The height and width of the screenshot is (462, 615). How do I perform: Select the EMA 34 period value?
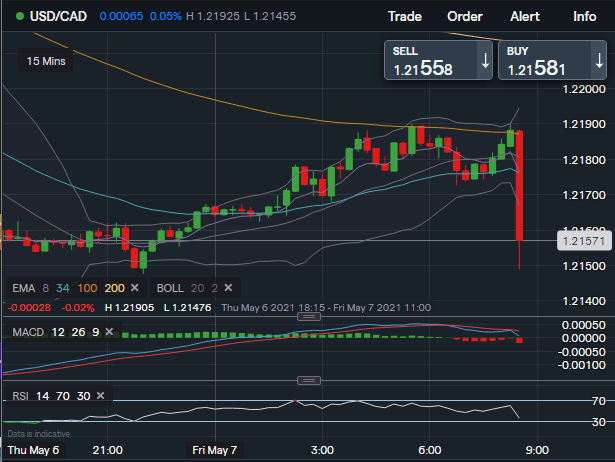[x=63, y=288]
